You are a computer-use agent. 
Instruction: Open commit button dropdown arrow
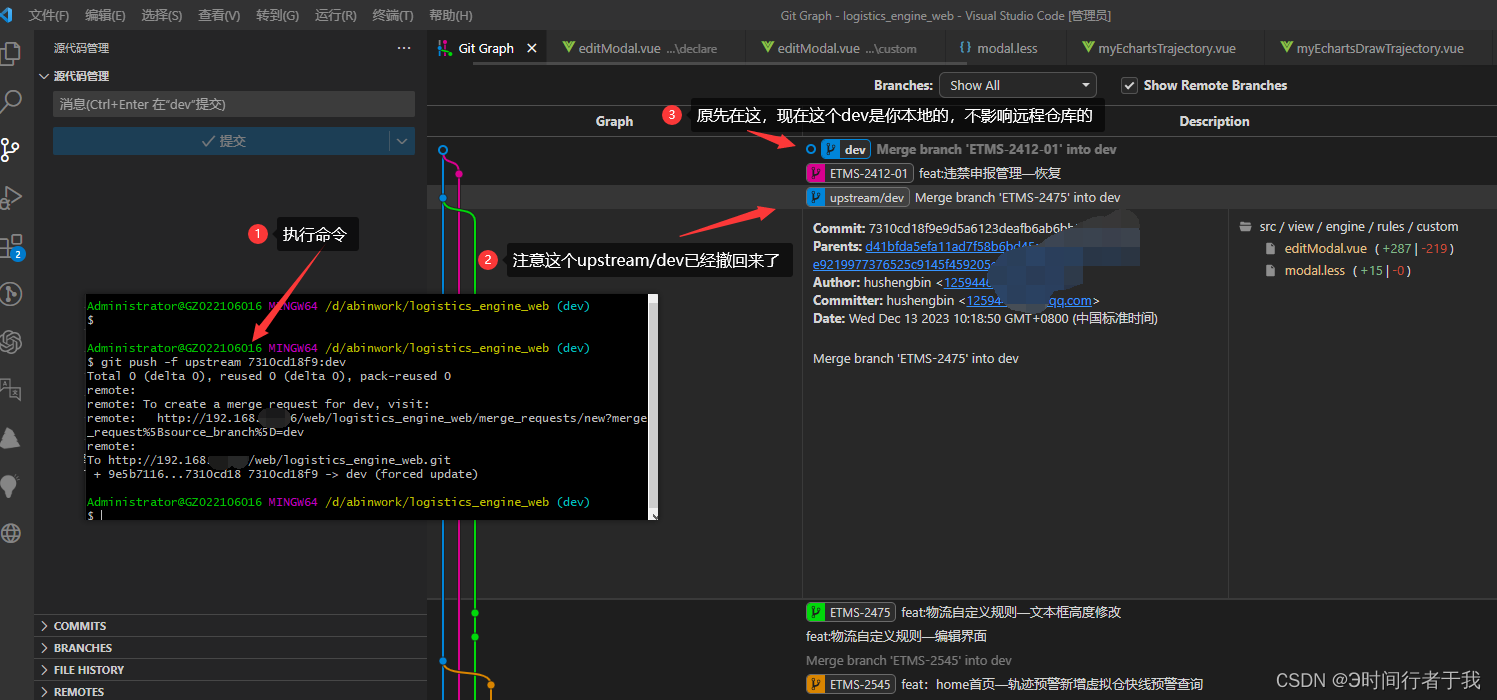[x=402, y=141]
